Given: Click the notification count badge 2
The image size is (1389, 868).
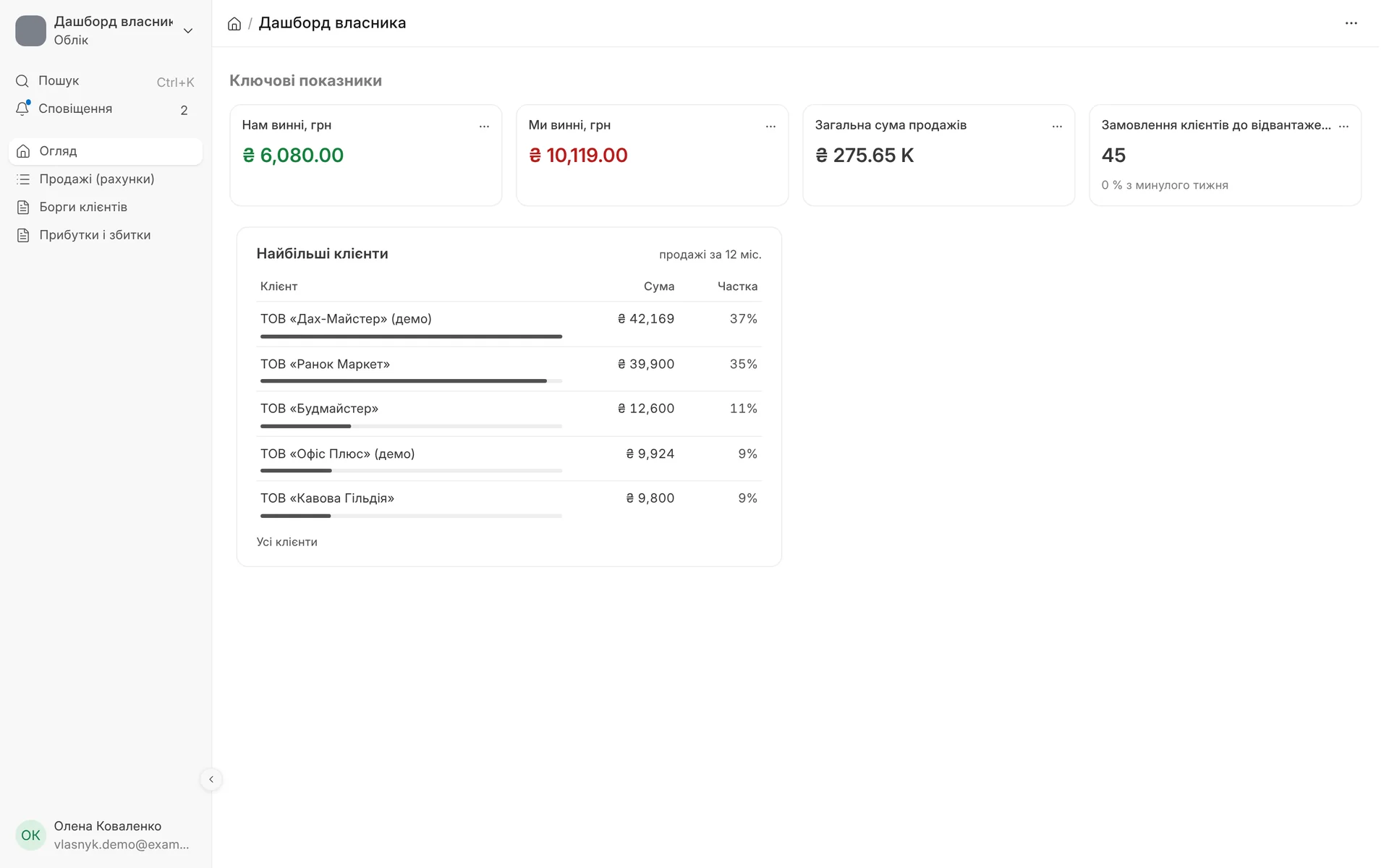Looking at the screenshot, I should pyautogui.click(x=184, y=110).
